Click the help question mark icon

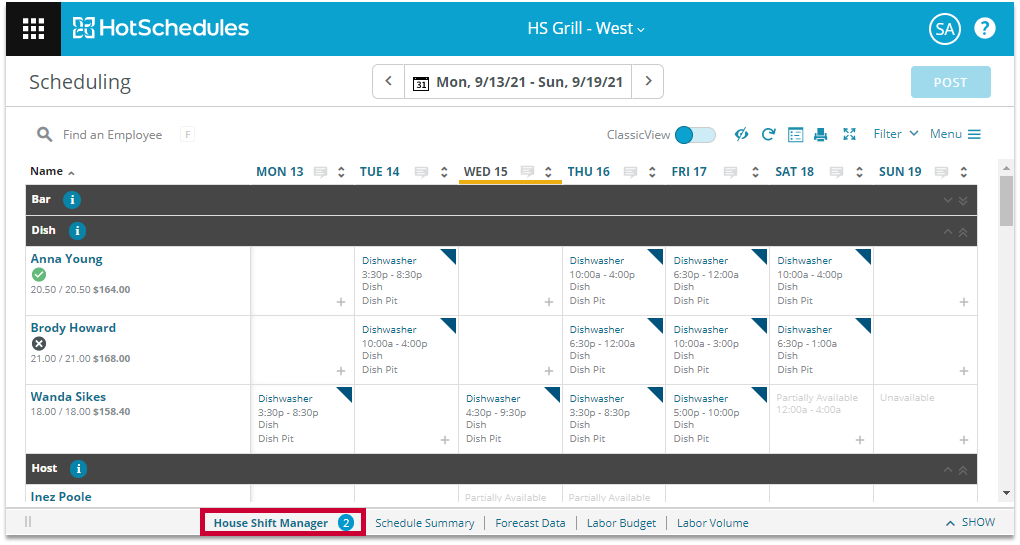click(985, 28)
